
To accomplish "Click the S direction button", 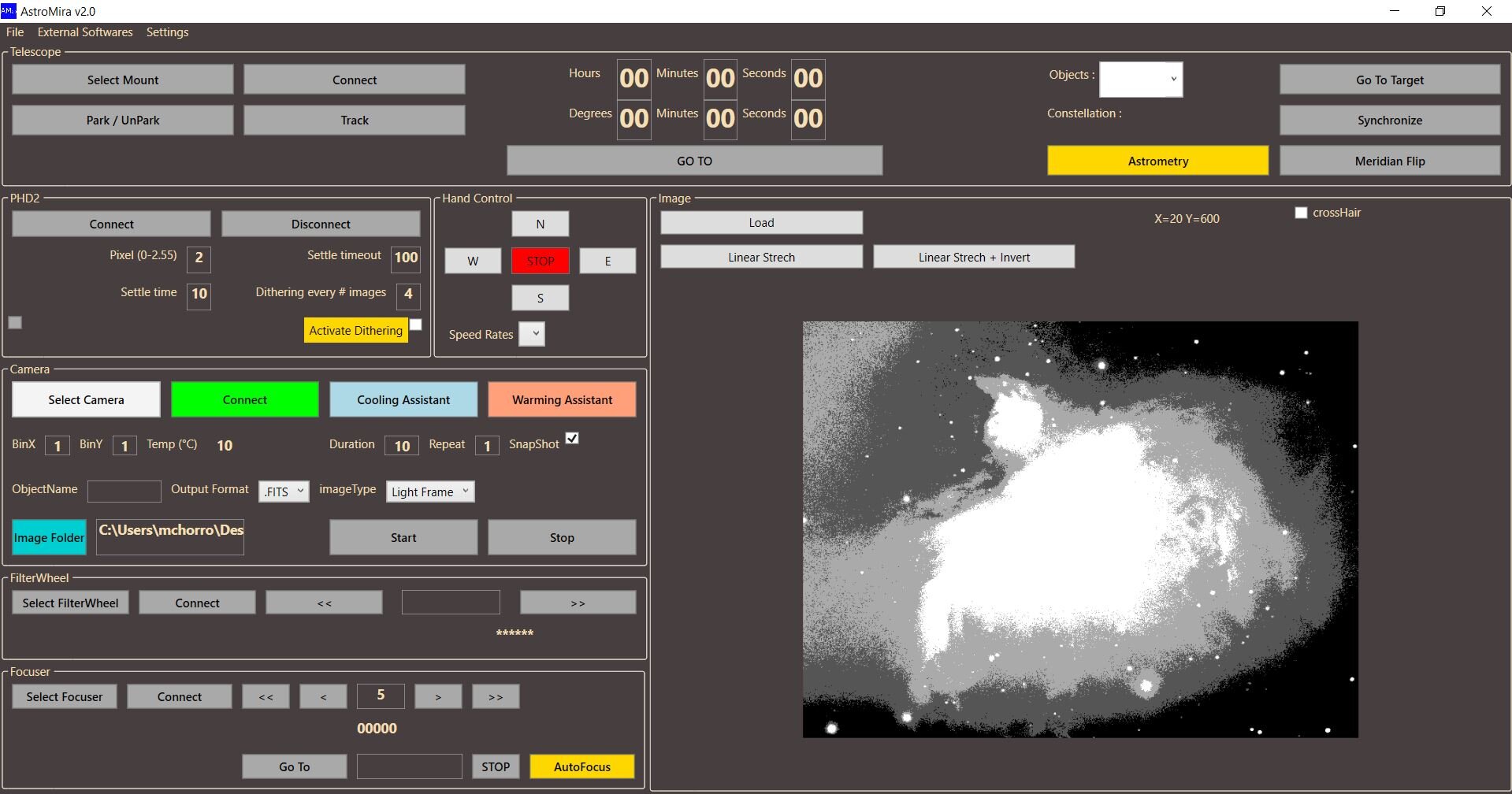I will [x=540, y=298].
